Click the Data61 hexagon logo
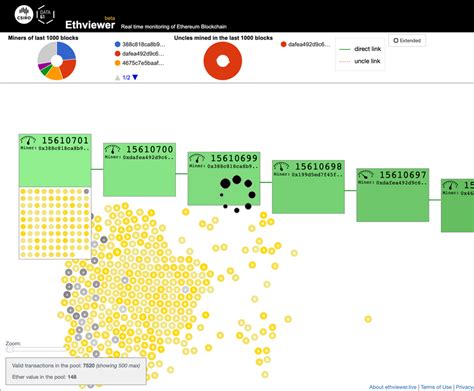Screen dimensions: 474x391 45,14
